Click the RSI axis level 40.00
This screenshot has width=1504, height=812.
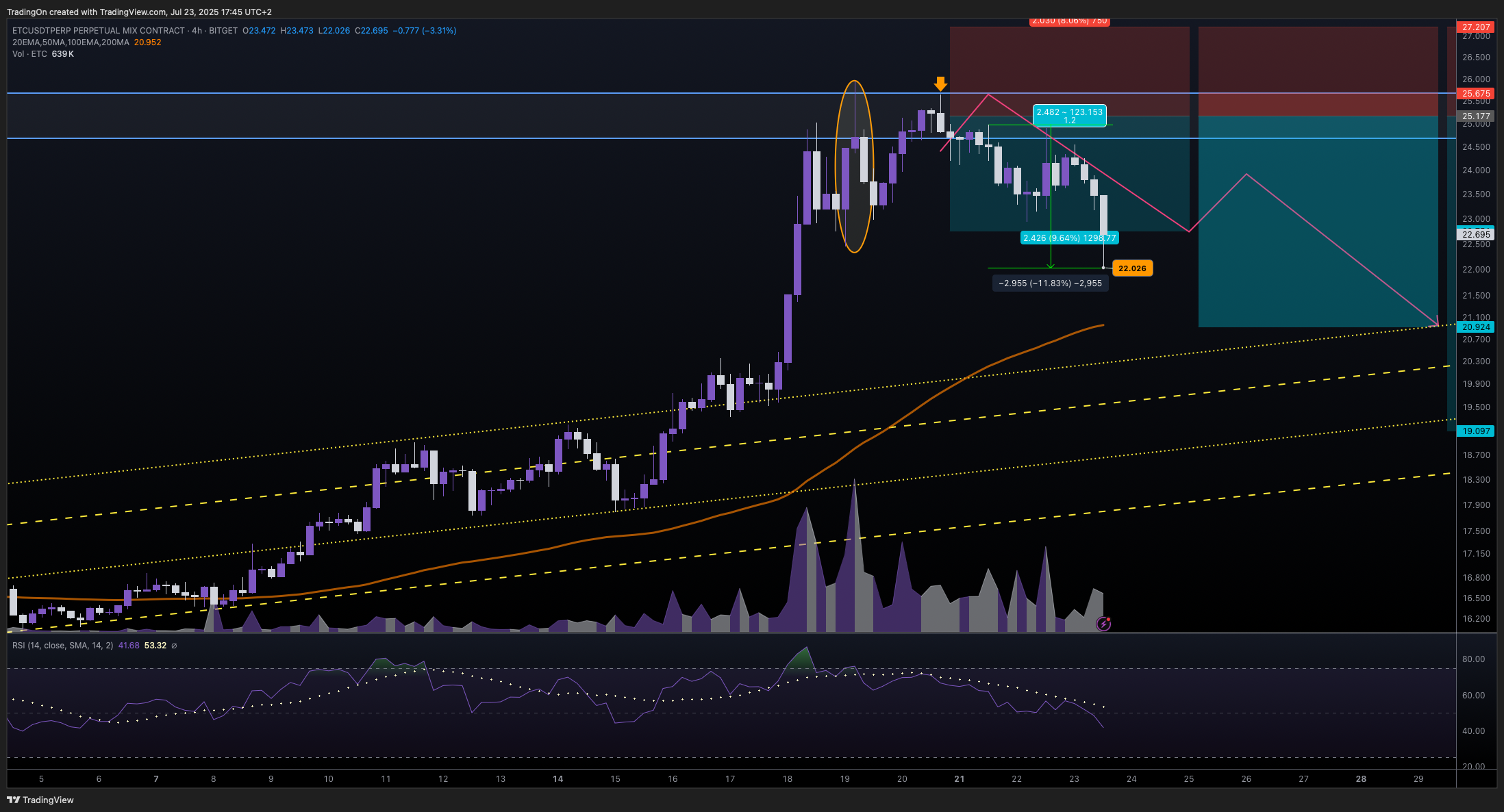[x=1473, y=731]
